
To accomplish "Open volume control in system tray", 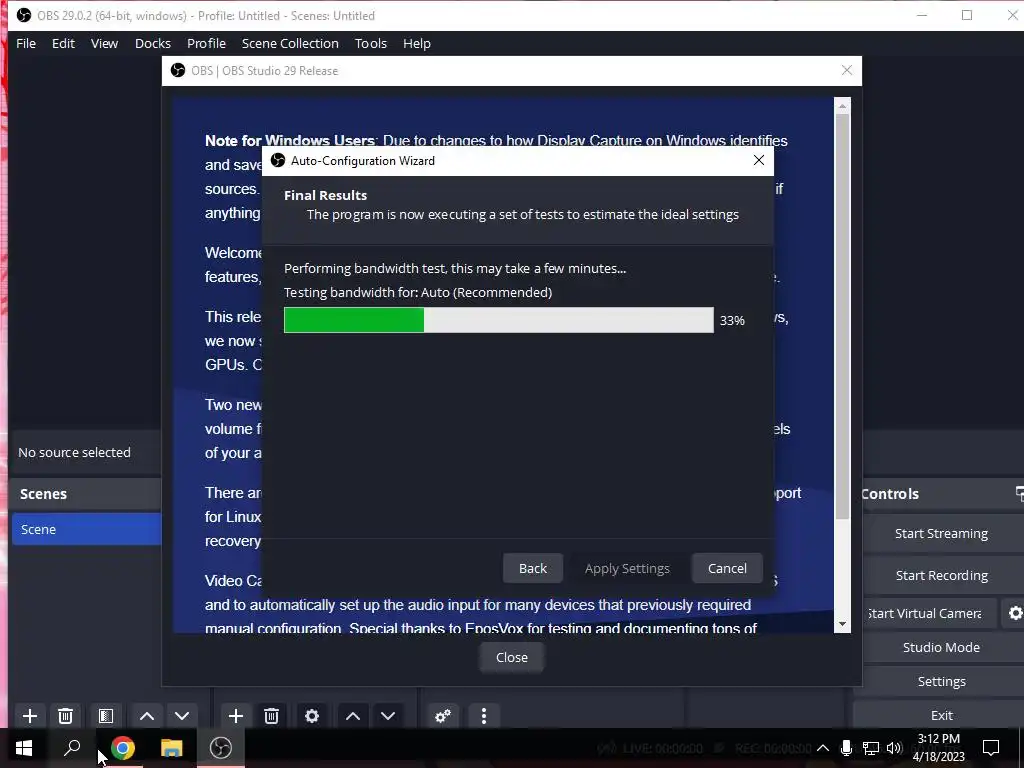I will pos(894,748).
